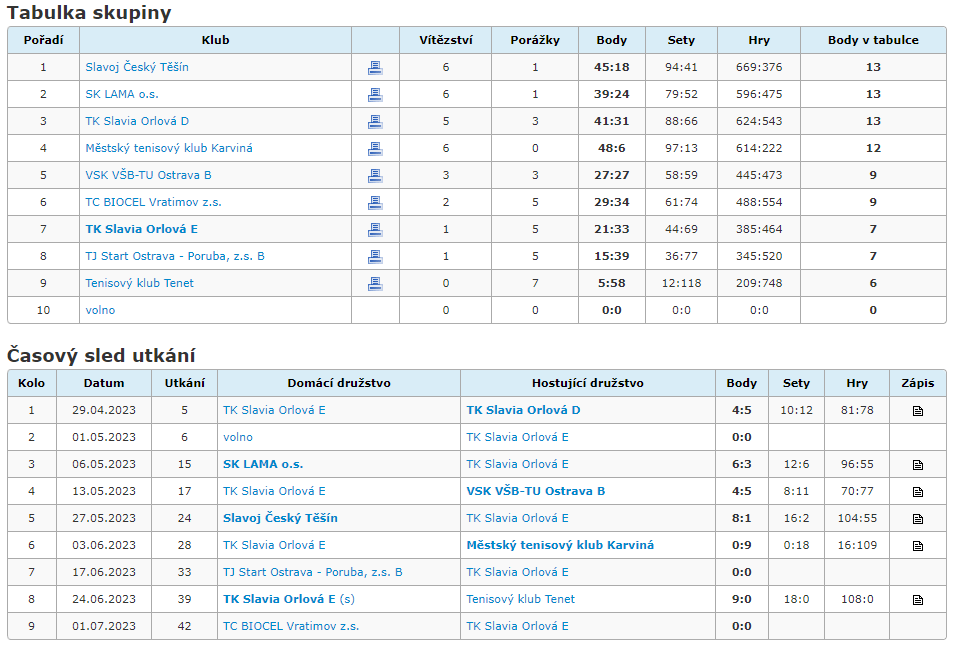Viewport: 954px width, 651px height.
Task: Open Slavoj Český Těšín in standings table
Action: tap(137, 67)
